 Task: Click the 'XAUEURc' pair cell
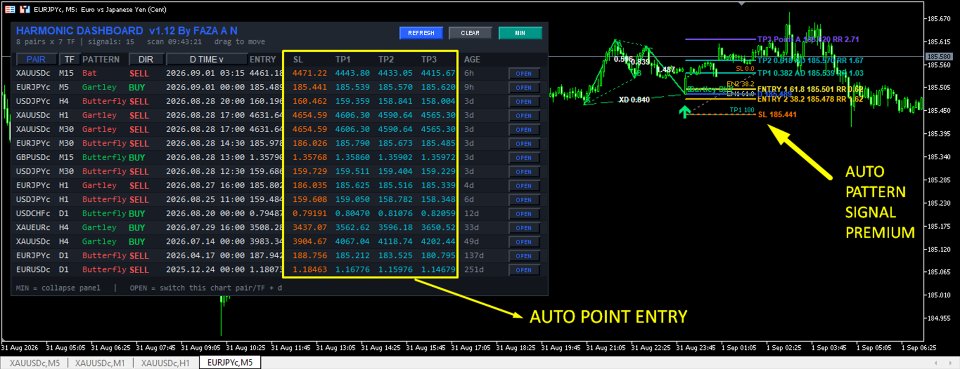tap(34, 228)
